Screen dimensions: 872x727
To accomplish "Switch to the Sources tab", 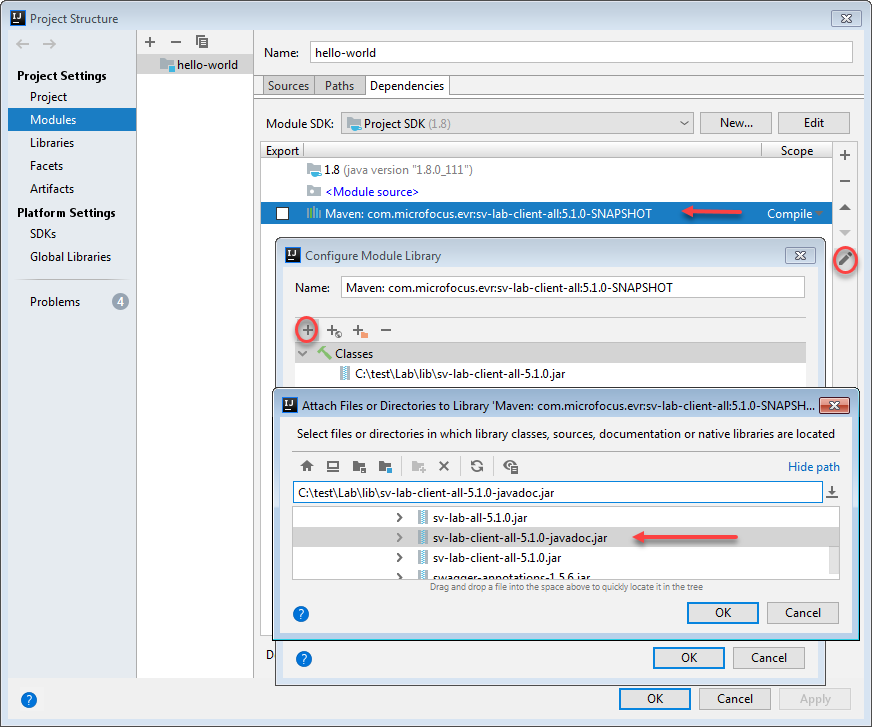I will tap(288, 86).
